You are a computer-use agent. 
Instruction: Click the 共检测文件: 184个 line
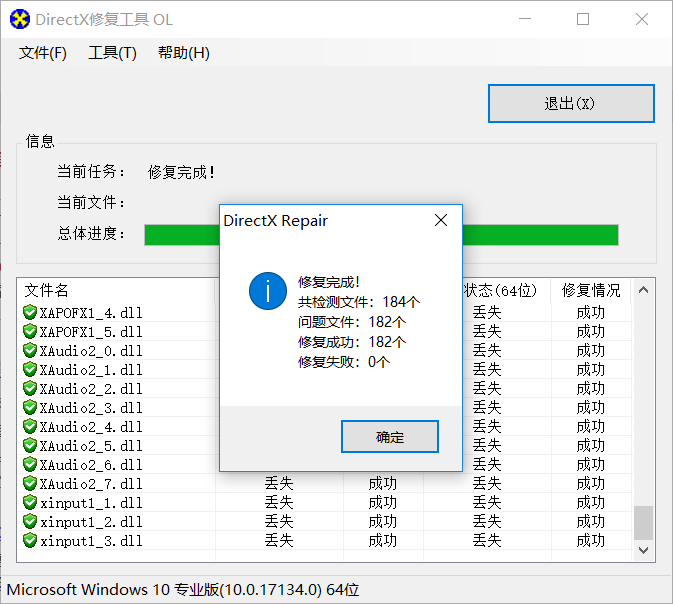(x=359, y=302)
